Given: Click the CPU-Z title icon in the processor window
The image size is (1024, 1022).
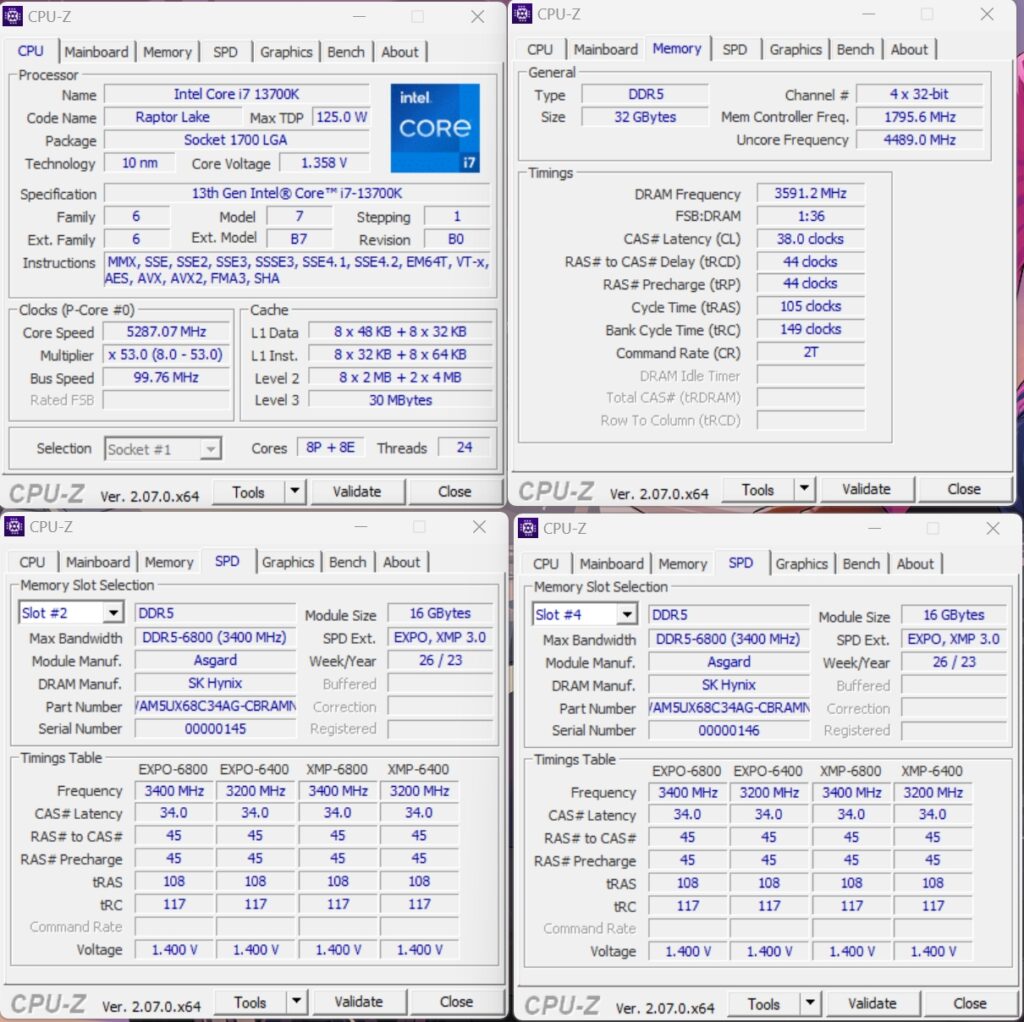Looking at the screenshot, I should tap(13, 16).
